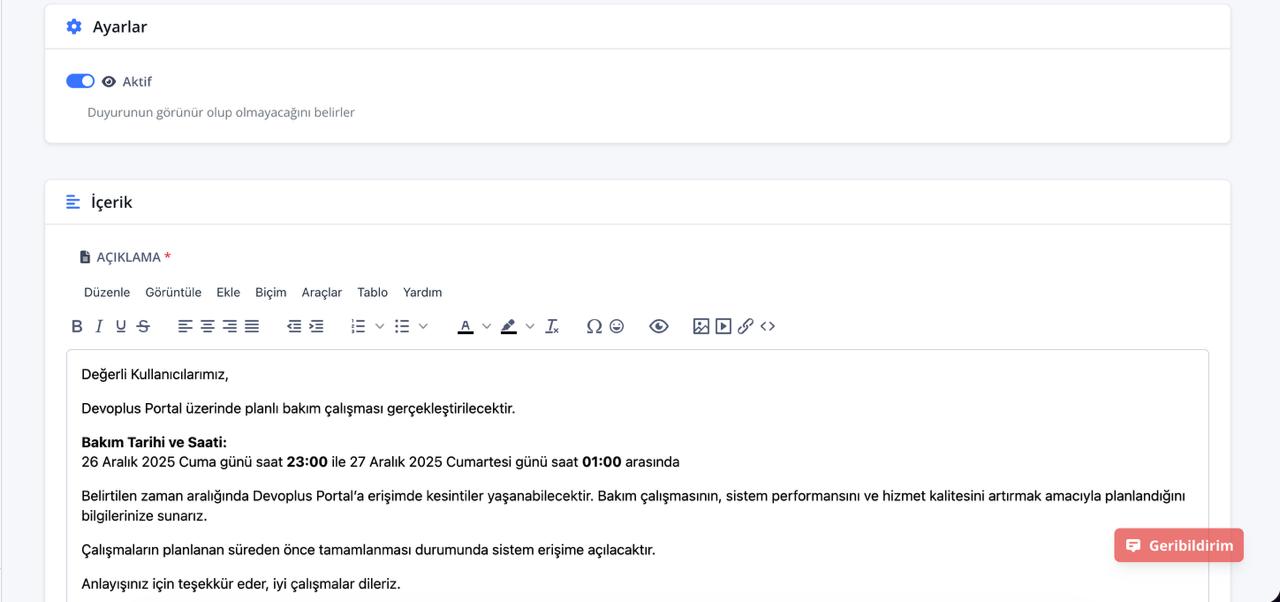Click the bold '01:00' time text
This screenshot has width=1280, height=602.
(x=602, y=462)
